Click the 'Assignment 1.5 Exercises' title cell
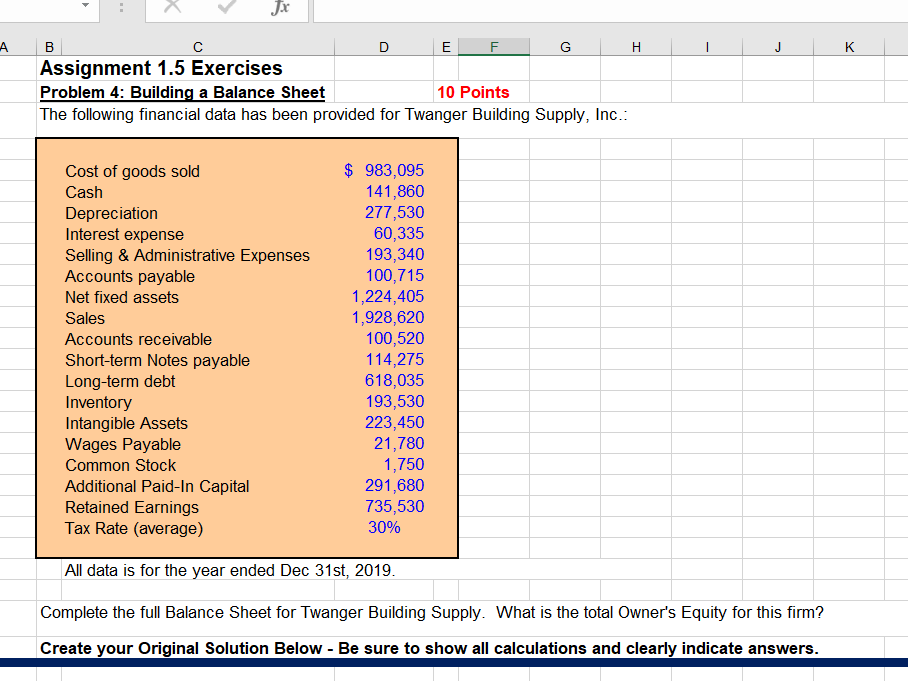The height and width of the screenshot is (681, 908). point(161,68)
